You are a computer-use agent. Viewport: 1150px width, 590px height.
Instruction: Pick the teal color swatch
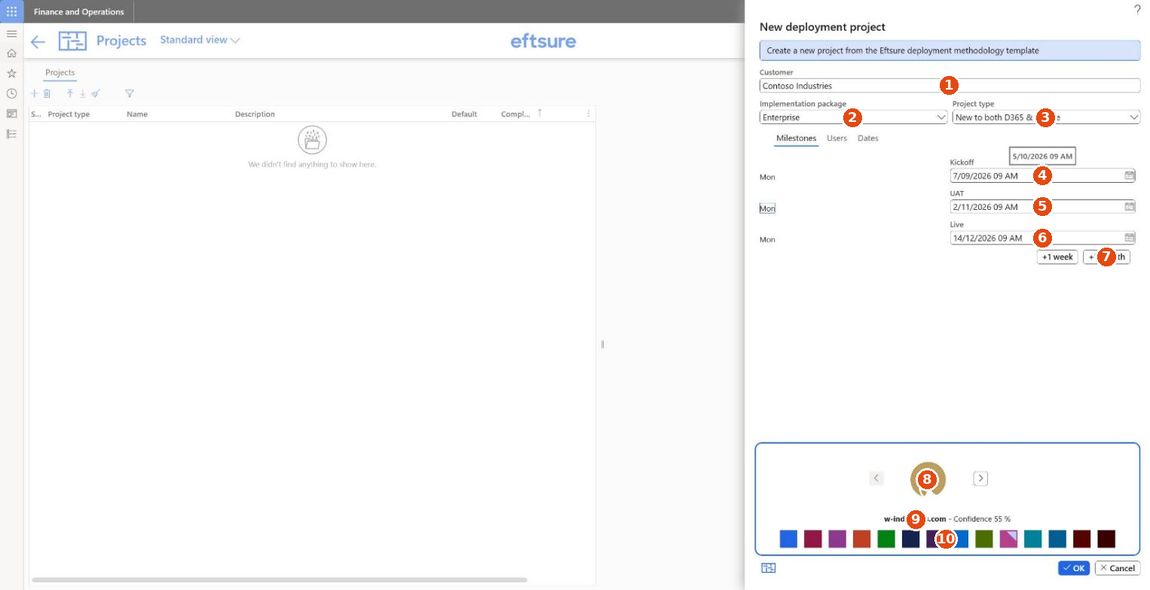[x=1033, y=539]
